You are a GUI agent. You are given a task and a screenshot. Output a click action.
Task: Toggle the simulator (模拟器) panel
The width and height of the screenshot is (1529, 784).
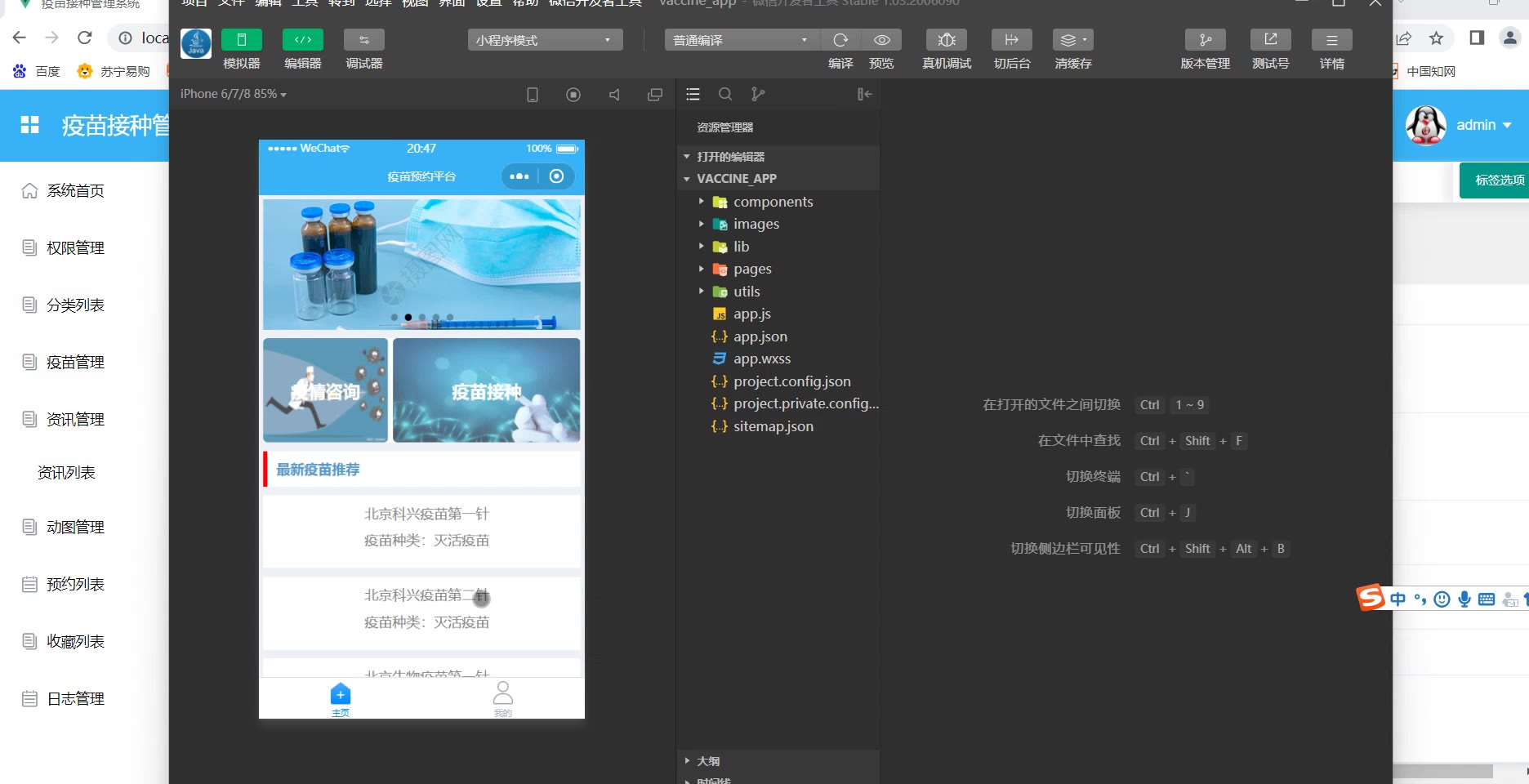pos(241,40)
